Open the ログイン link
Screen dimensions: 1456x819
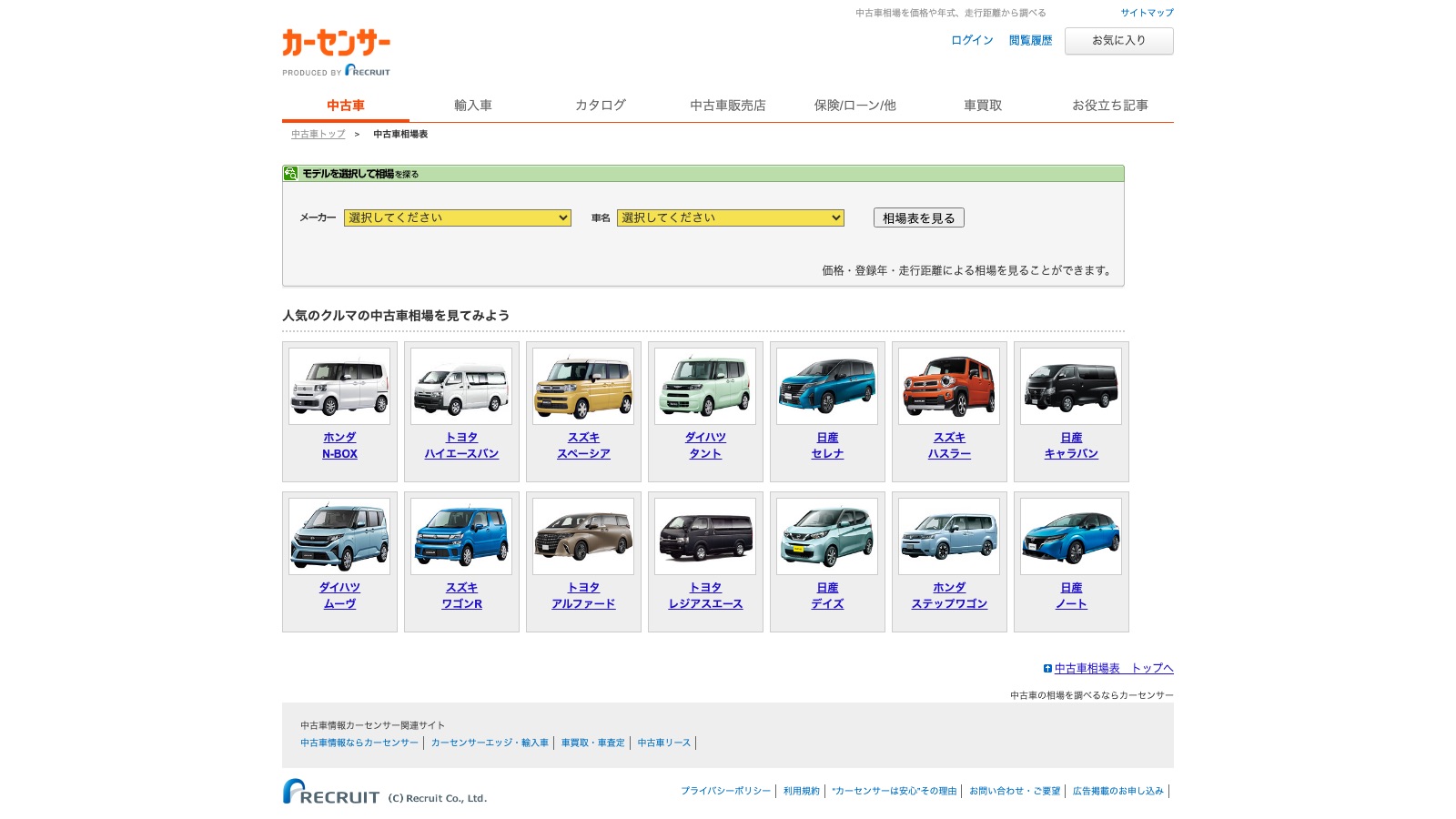972,41
